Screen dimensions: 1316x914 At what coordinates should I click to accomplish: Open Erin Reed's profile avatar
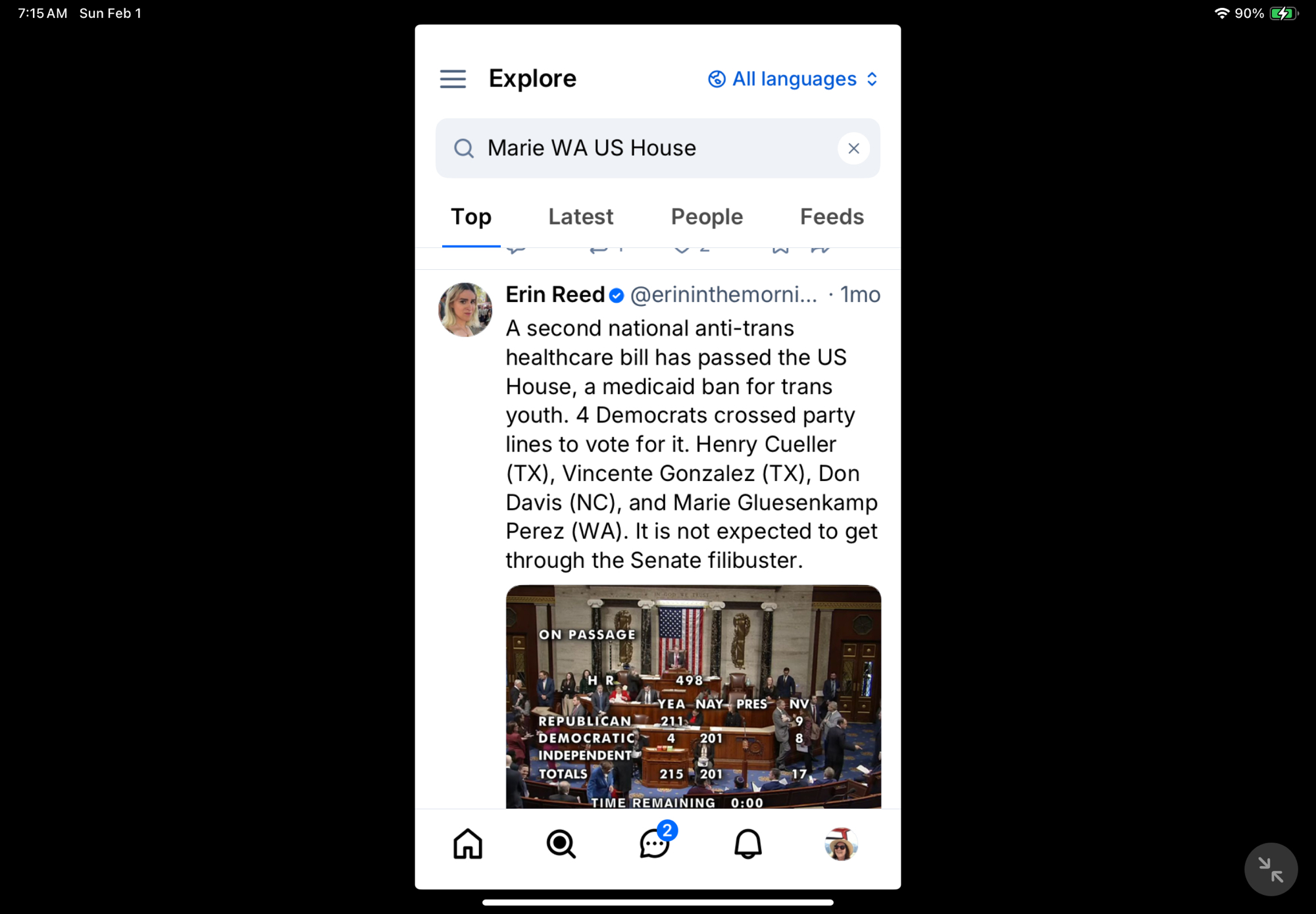coord(465,309)
